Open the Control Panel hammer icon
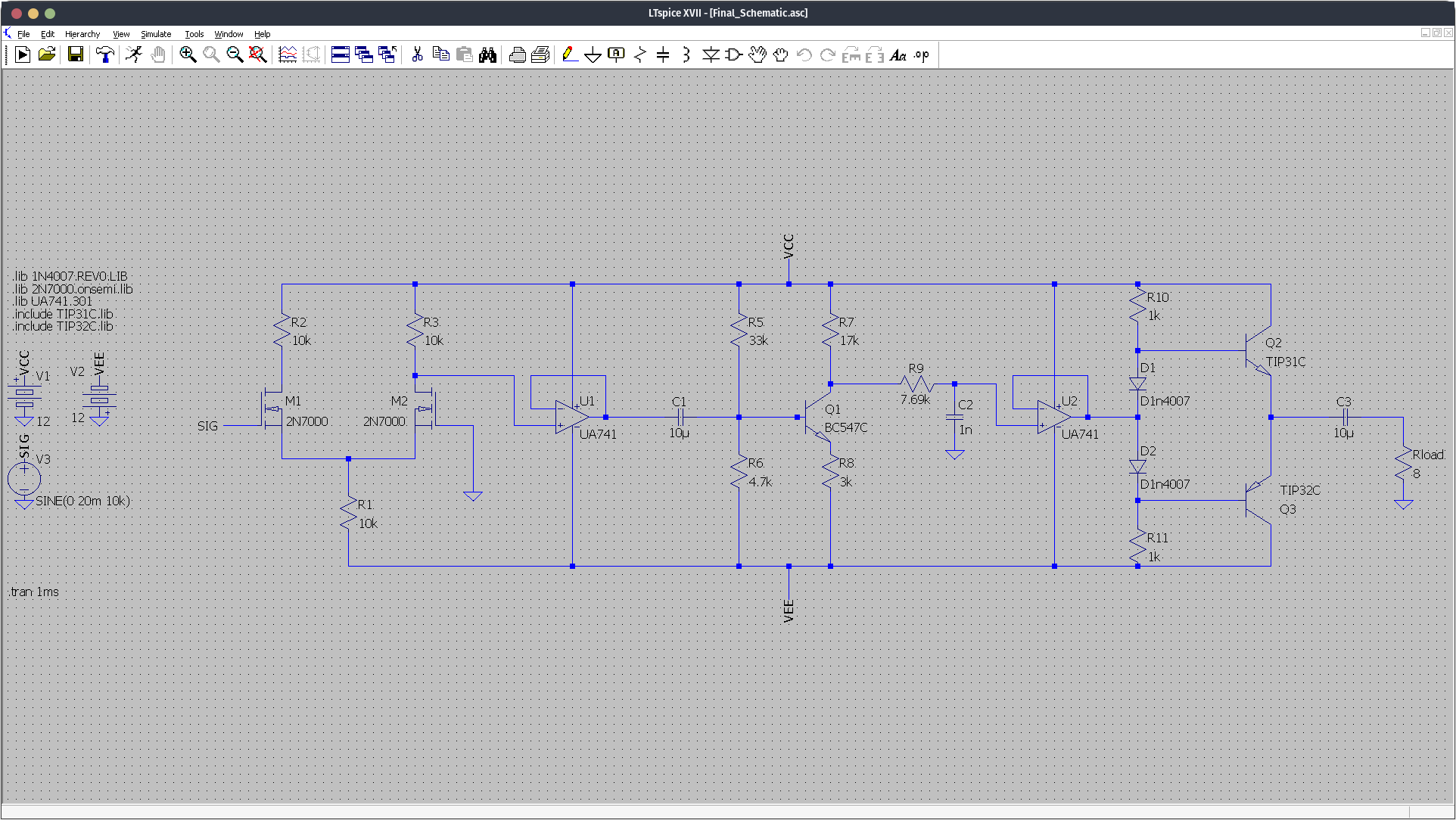The width and height of the screenshot is (1456, 820). point(105,54)
